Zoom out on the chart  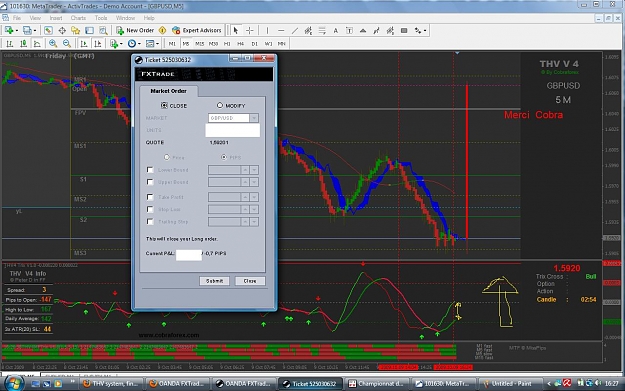pos(67,43)
